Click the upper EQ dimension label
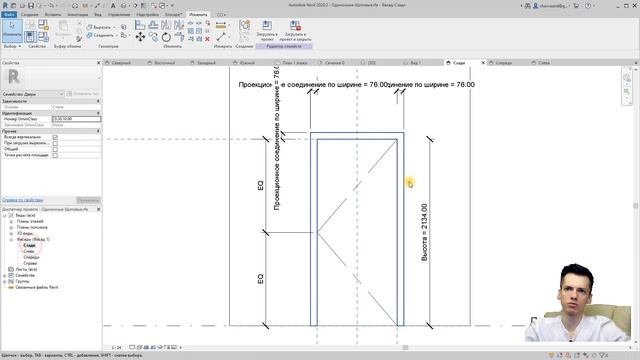The height and width of the screenshot is (360, 640). pyautogui.click(x=260, y=186)
